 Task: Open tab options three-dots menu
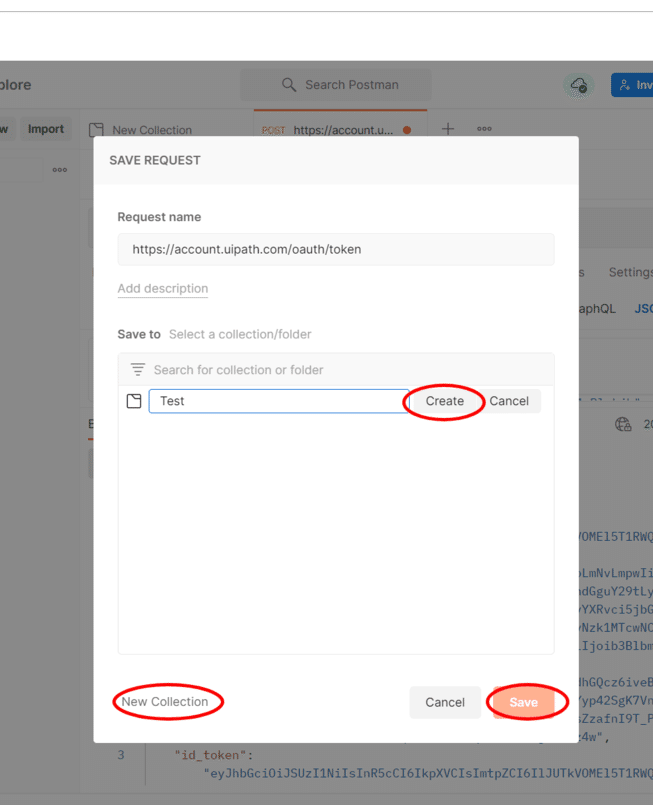484,129
